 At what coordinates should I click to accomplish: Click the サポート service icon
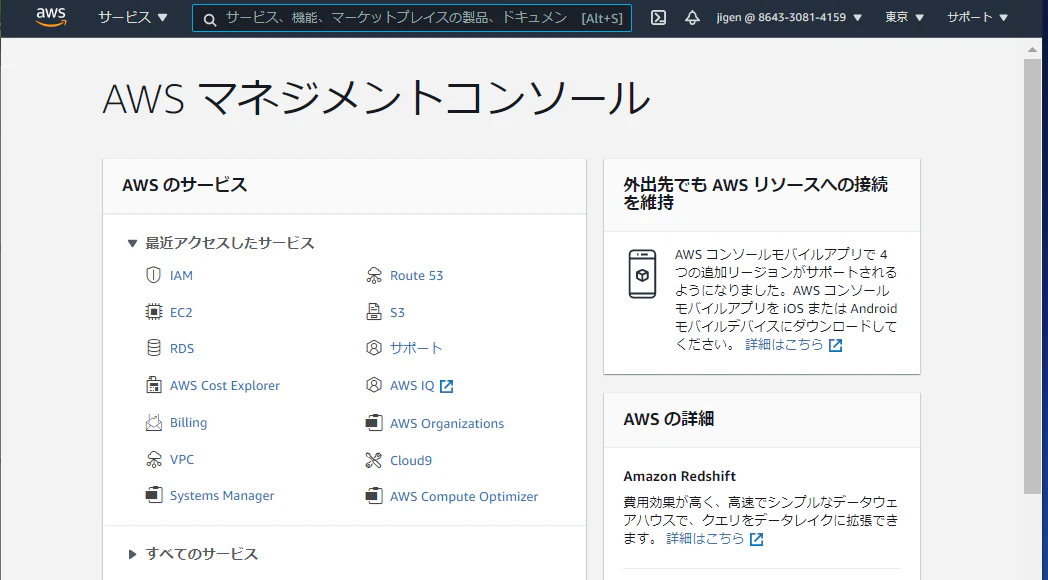pyautogui.click(x=374, y=347)
